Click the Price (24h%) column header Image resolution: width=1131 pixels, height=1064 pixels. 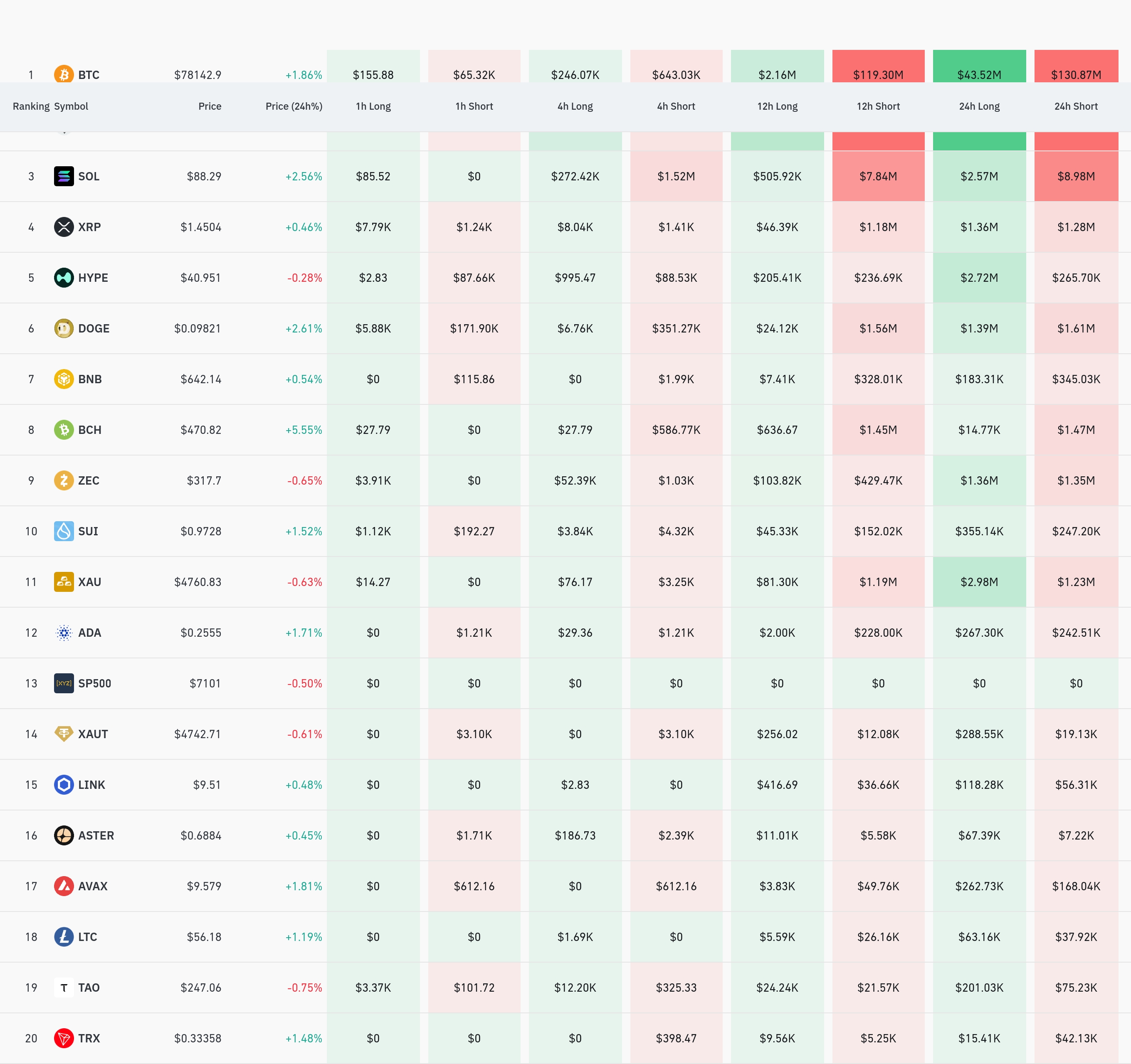(294, 106)
